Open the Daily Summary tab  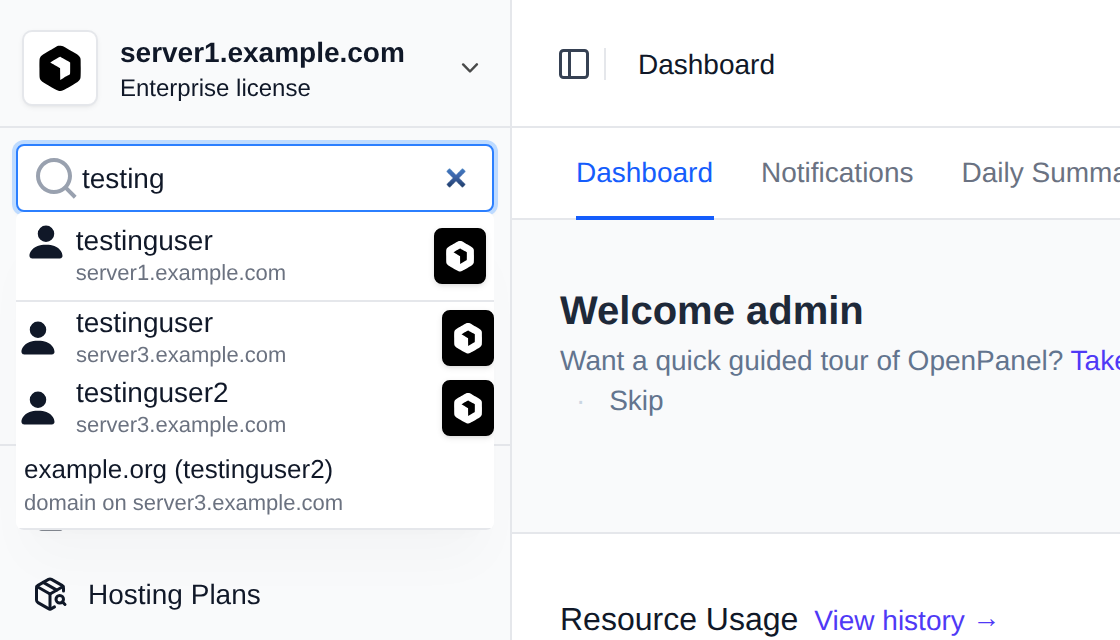(x=1041, y=173)
